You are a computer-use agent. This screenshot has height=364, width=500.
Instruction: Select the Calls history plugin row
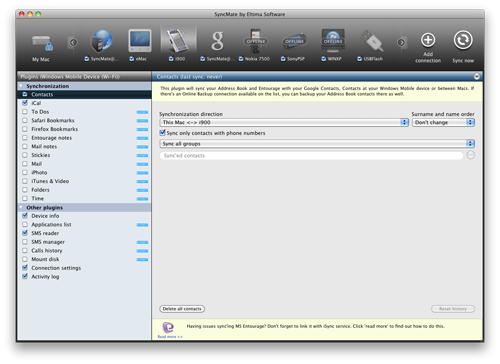click(x=84, y=250)
